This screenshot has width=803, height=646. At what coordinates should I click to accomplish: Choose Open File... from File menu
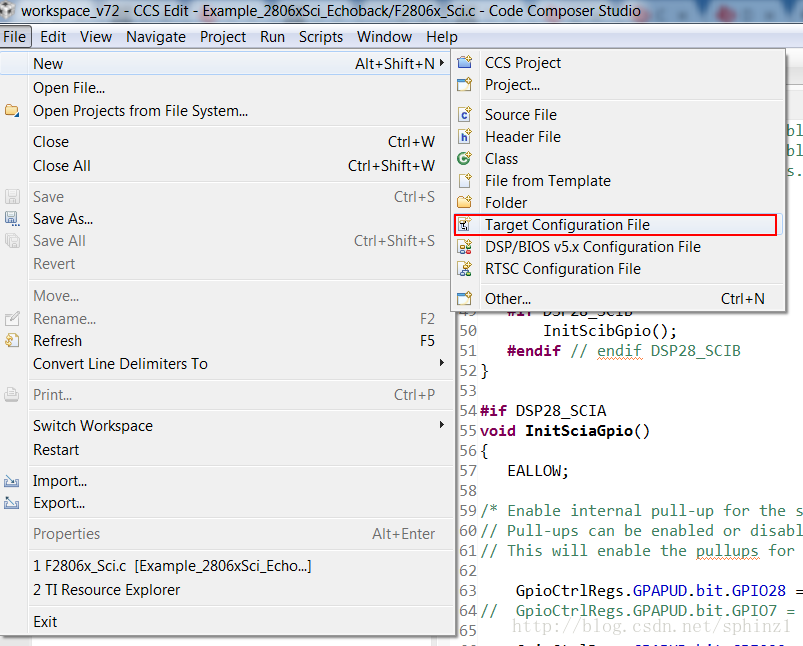(227, 88)
